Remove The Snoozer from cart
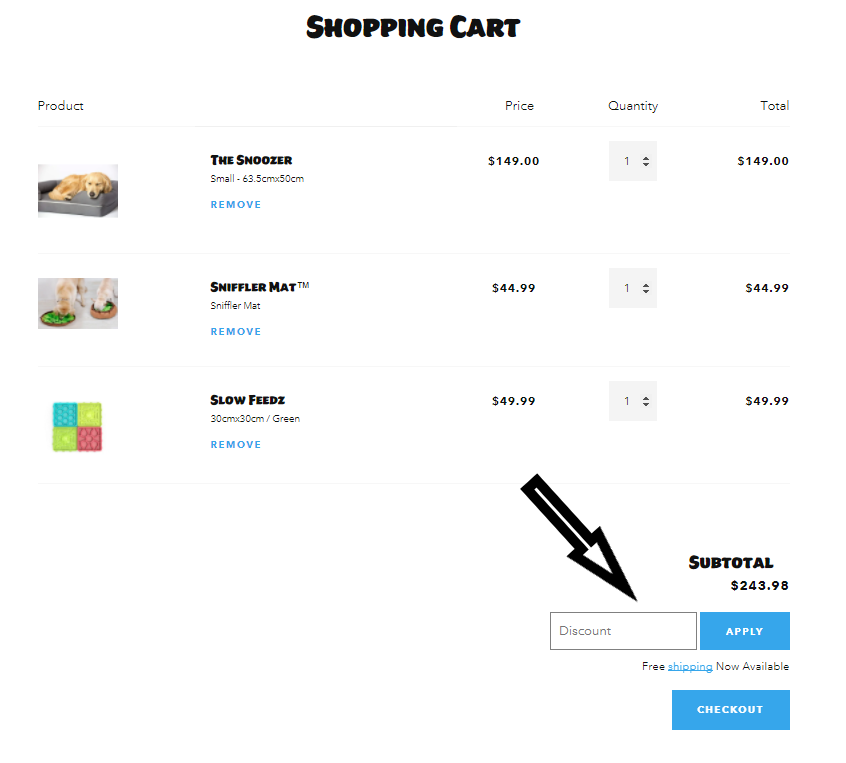846x763 pixels. [236, 205]
